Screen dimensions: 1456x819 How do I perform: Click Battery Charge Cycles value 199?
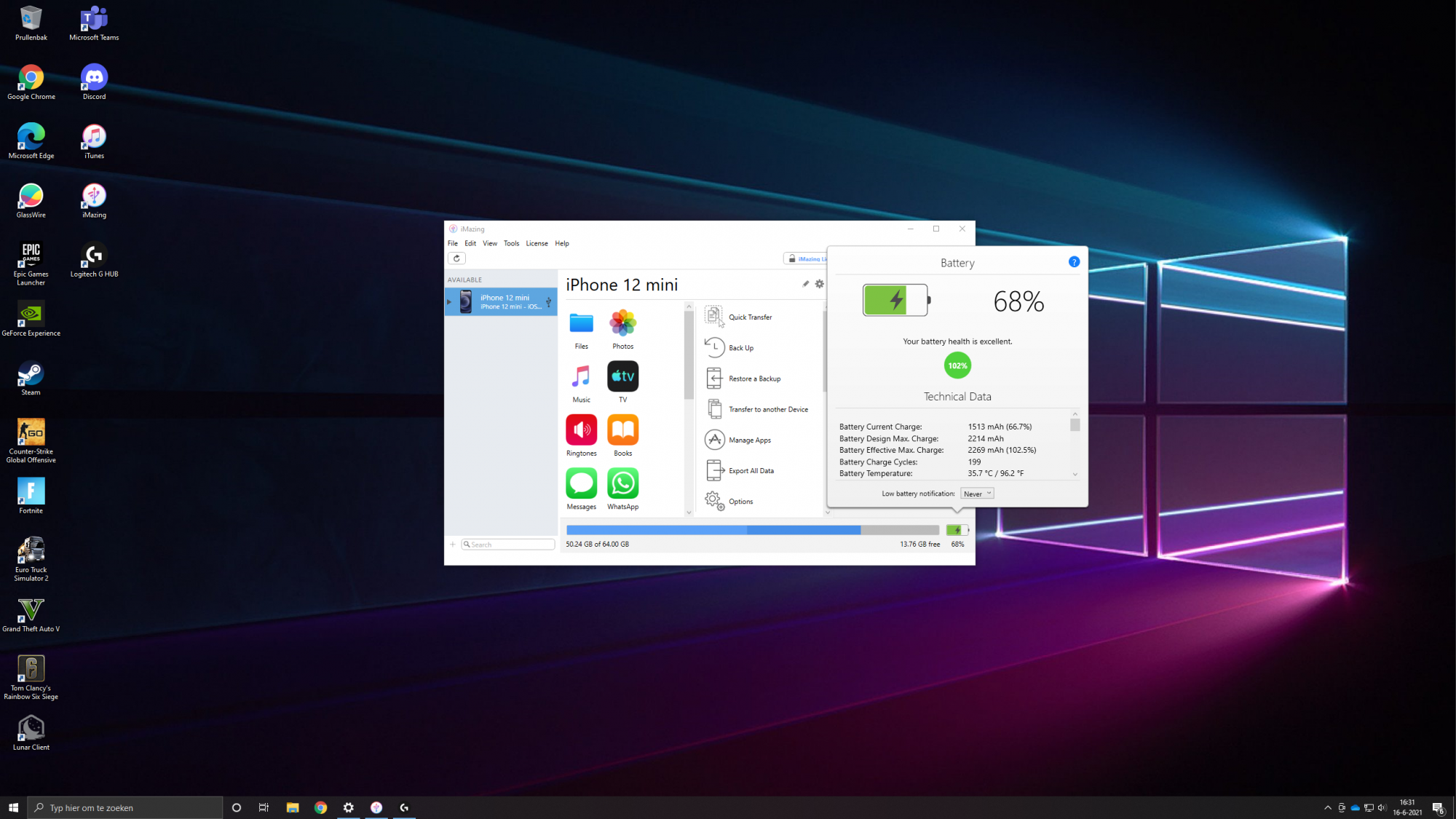[x=974, y=462]
